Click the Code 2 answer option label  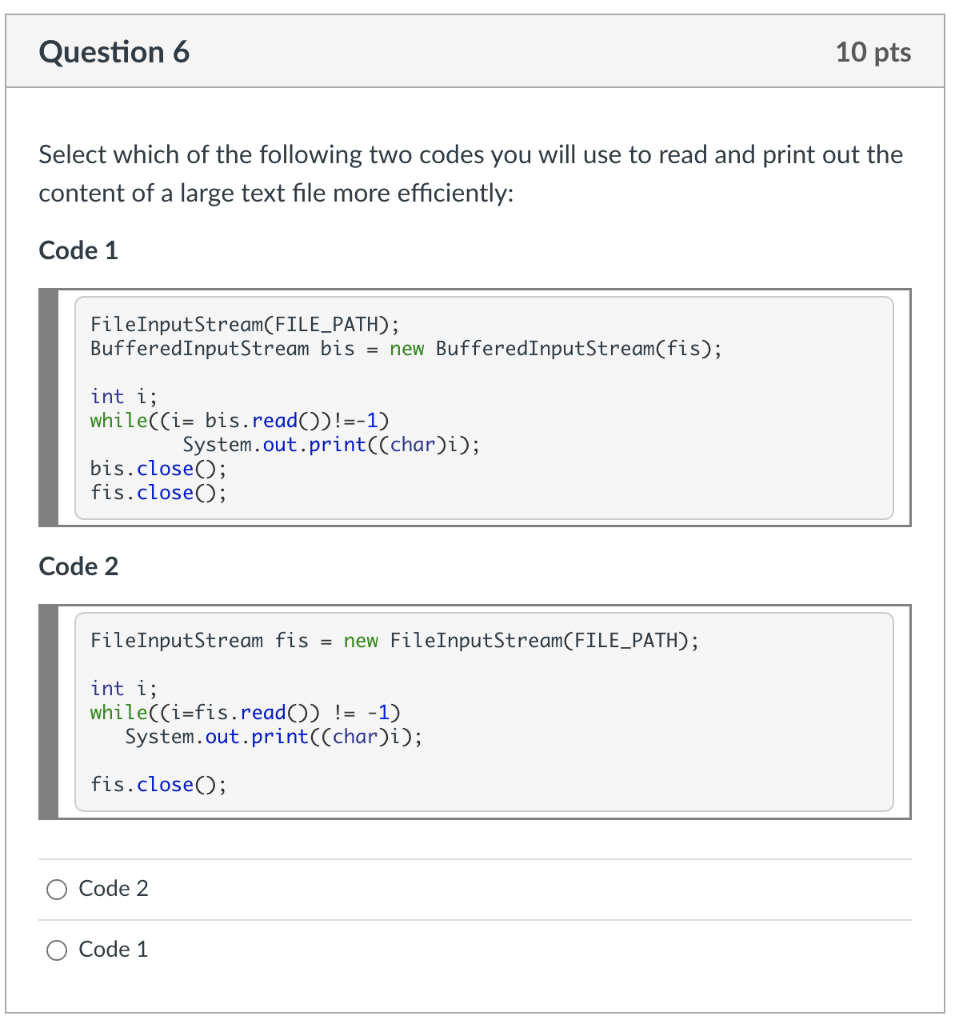tap(113, 889)
